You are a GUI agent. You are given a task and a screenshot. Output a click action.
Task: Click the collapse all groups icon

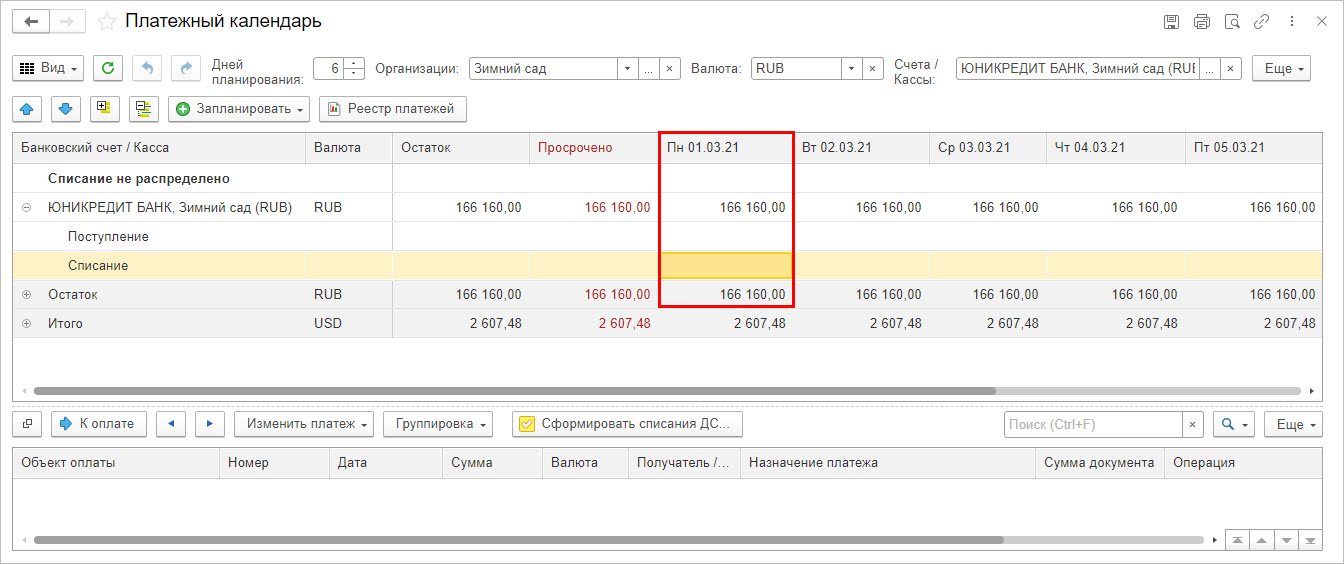pos(144,109)
